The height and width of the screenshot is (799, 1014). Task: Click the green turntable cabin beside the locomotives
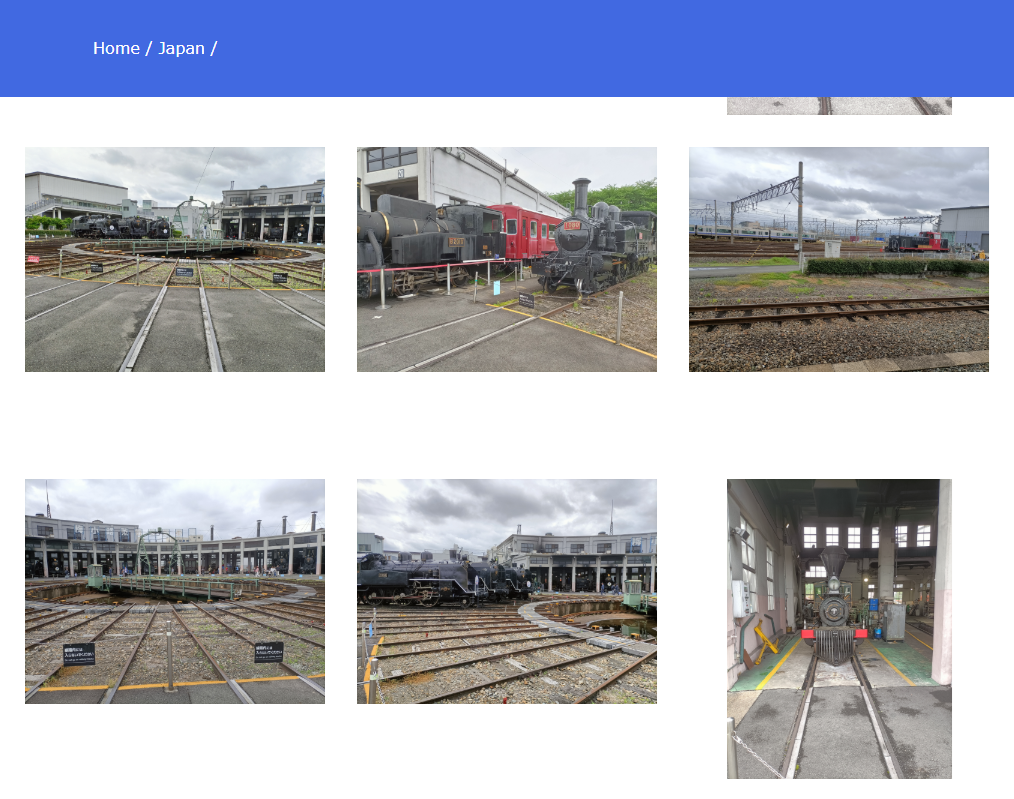click(633, 595)
